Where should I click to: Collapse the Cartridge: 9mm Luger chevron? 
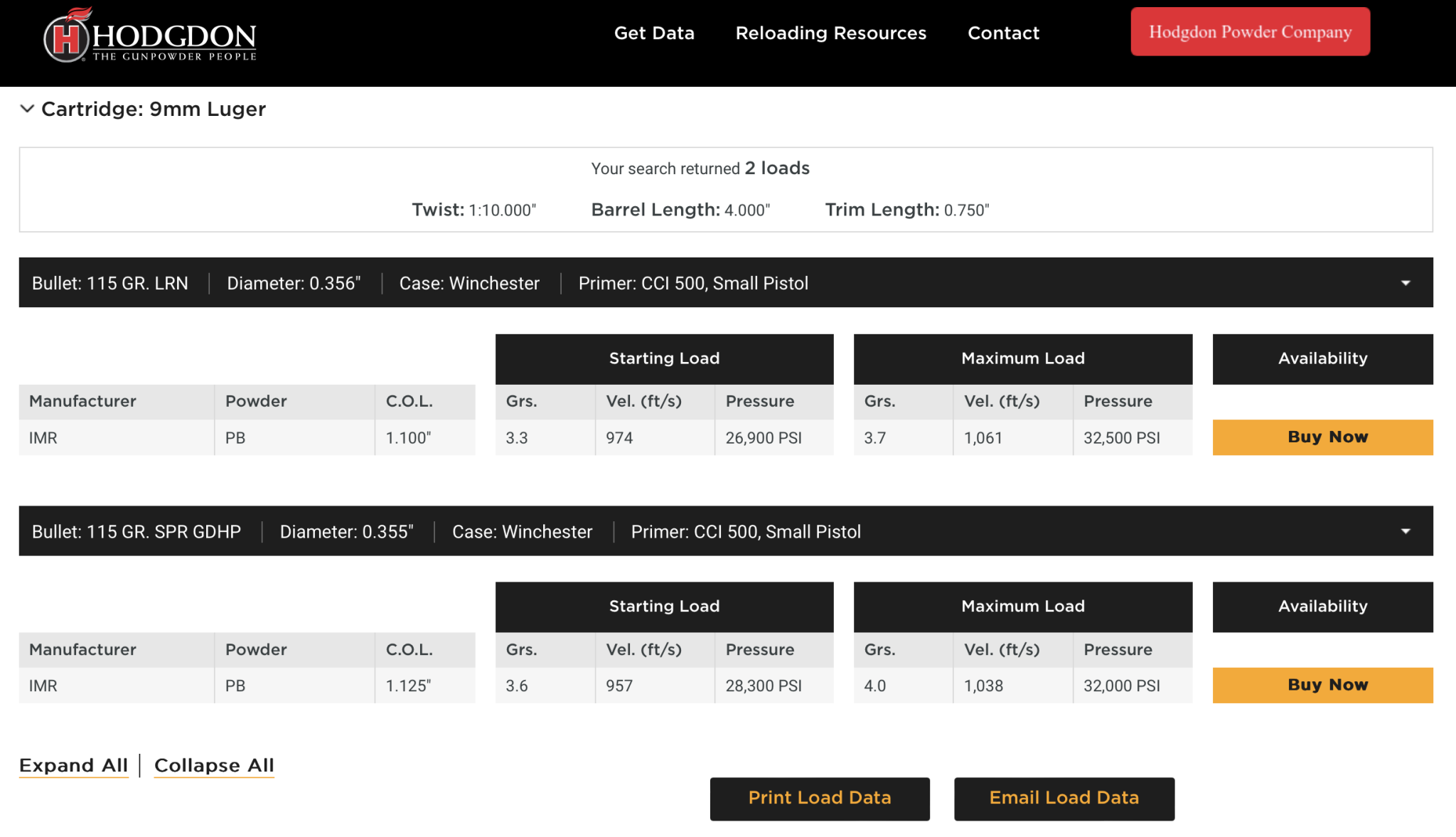click(27, 109)
